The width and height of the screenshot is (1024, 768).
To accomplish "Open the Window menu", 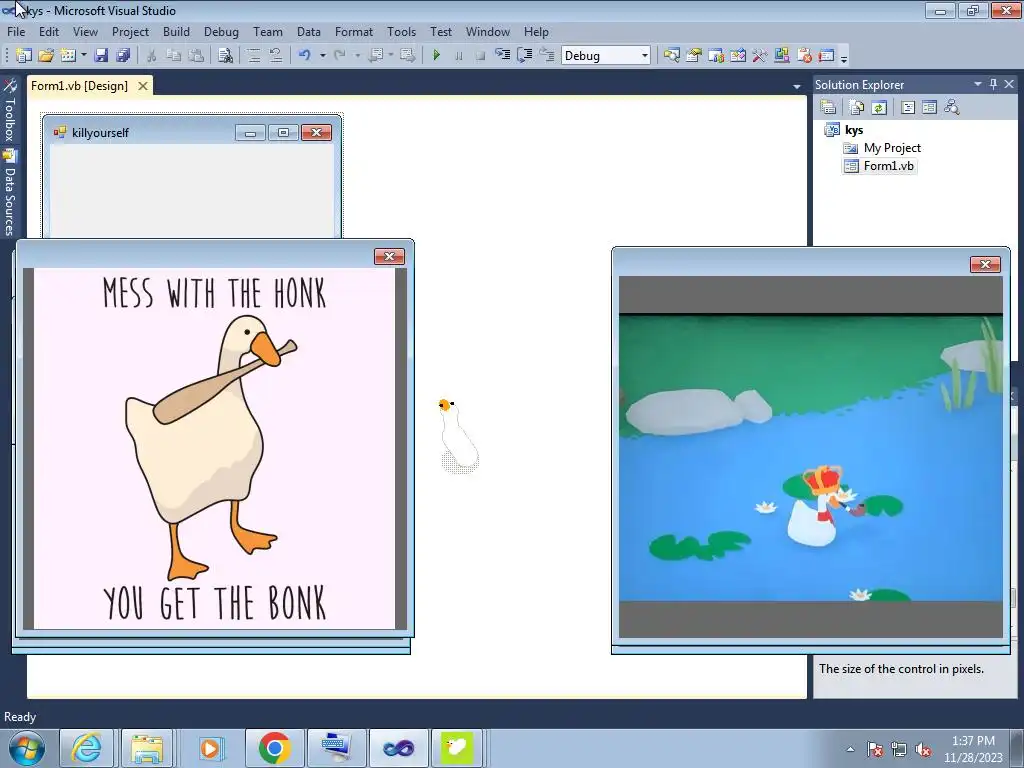I will point(488,31).
